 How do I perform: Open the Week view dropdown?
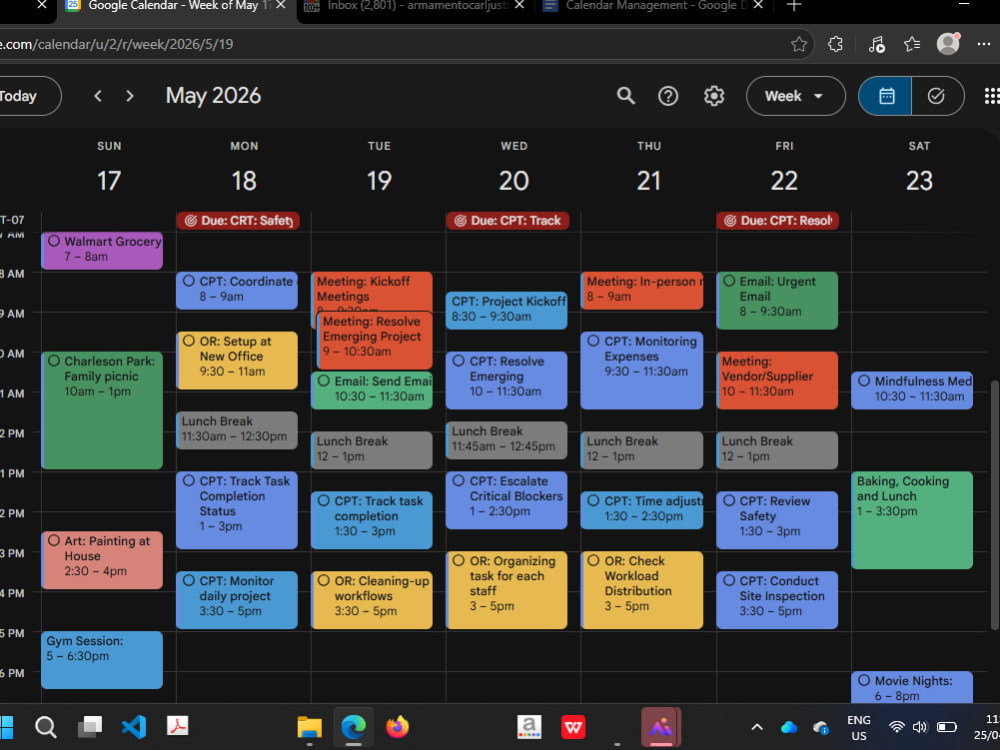coord(795,96)
